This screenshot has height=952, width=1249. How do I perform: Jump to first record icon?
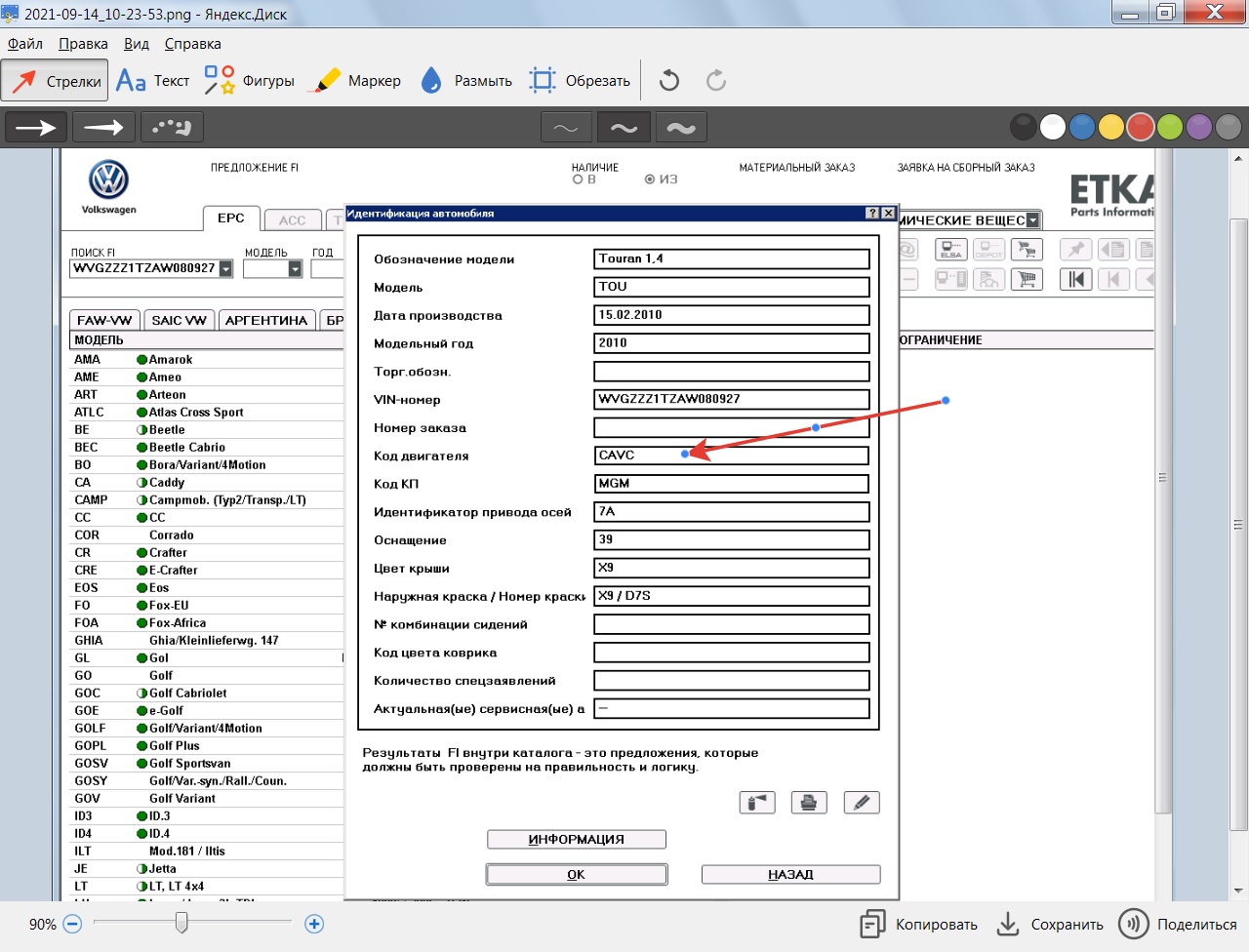click(x=1075, y=280)
